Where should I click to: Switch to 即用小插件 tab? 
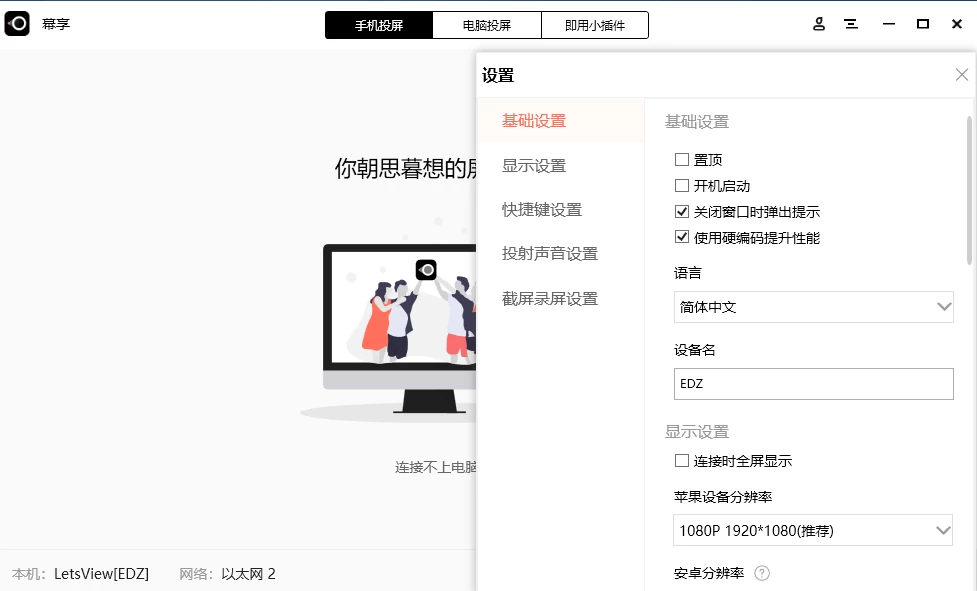pyautogui.click(x=595, y=24)
